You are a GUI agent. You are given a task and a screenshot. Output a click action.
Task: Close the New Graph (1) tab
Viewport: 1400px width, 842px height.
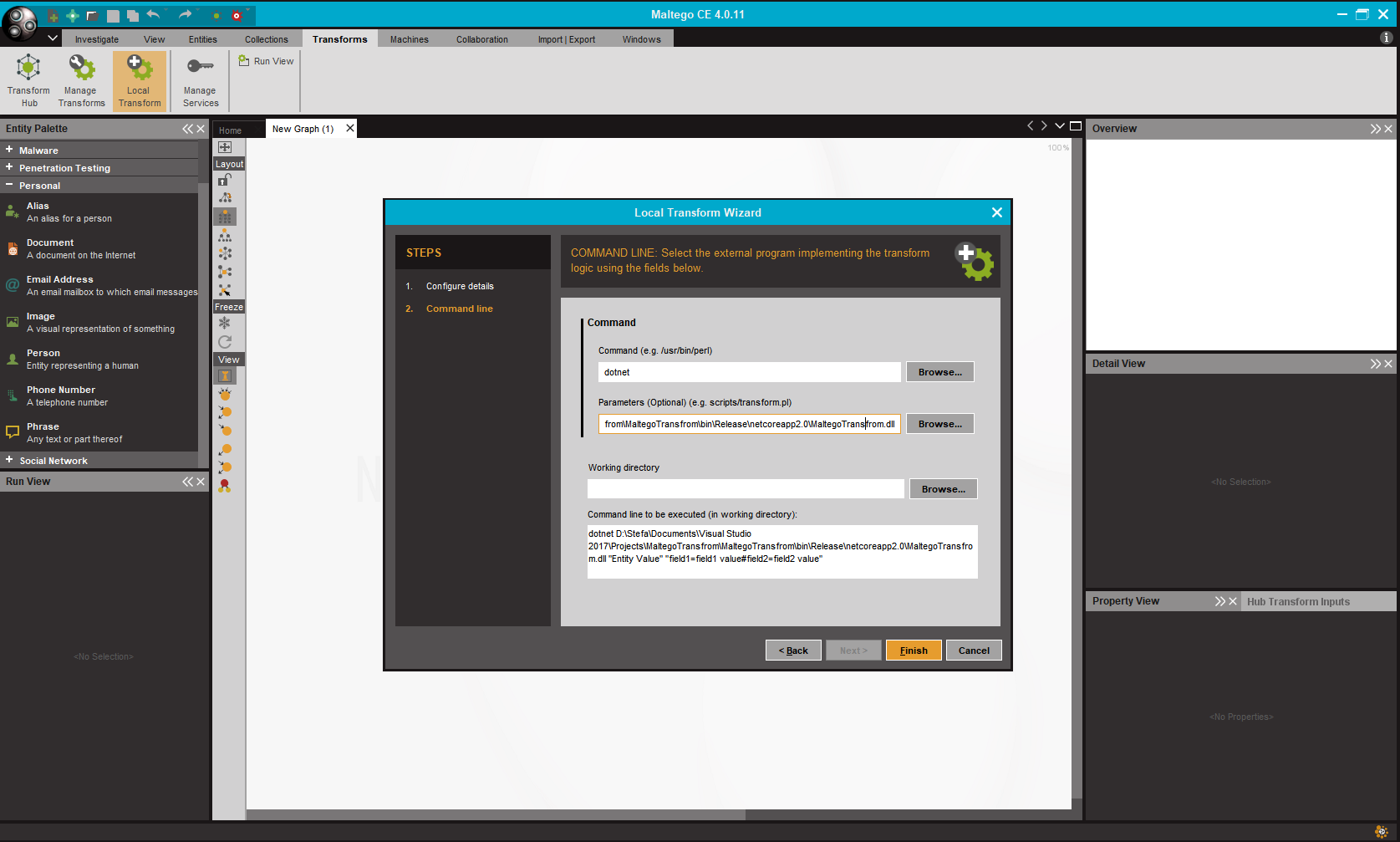pos(350,128)
